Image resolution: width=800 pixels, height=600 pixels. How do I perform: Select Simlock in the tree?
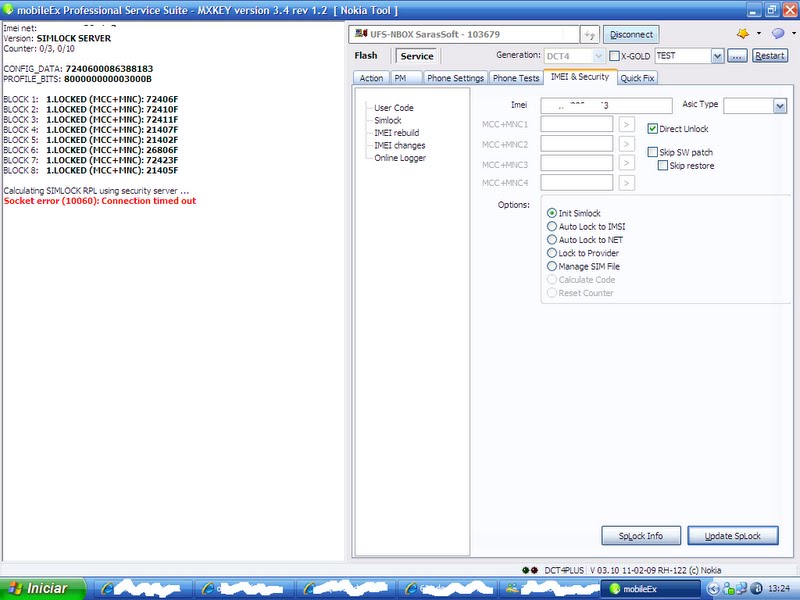[x=388, y=120]
